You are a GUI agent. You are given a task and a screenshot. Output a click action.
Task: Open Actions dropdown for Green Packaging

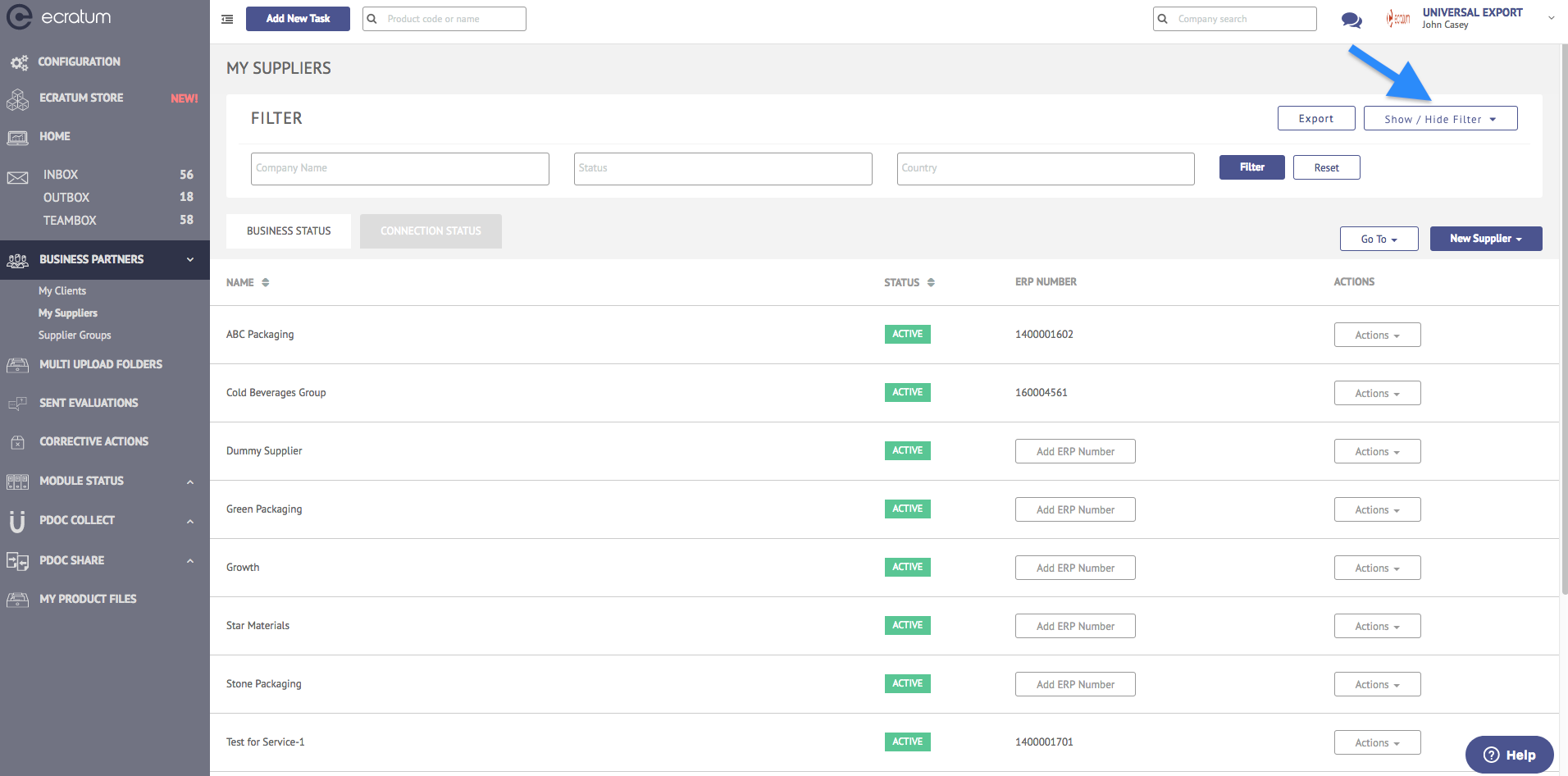[x=1377, y=509]
